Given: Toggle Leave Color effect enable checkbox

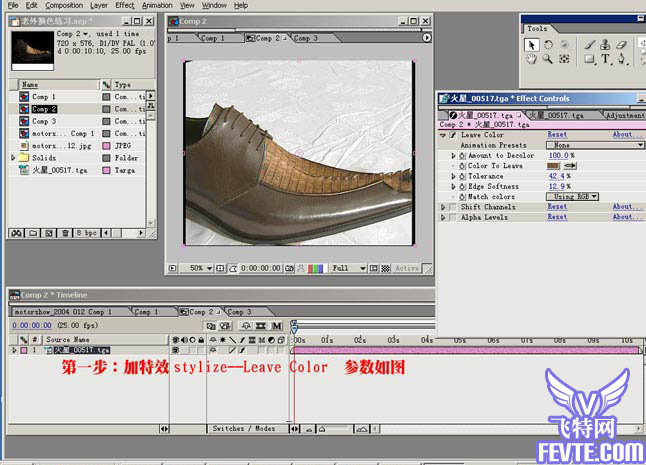Looking at the screenshot, I should point(453,135).
